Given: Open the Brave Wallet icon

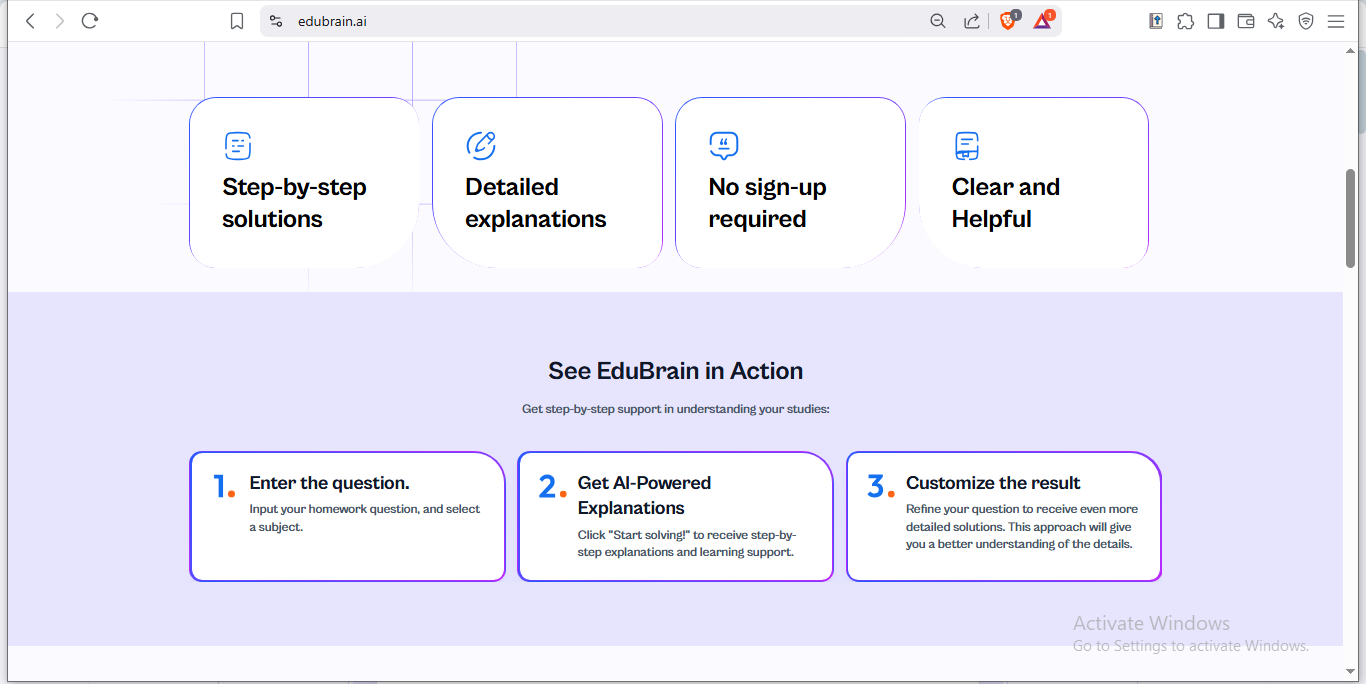Looking at the screenshot, I should 1245,21.
